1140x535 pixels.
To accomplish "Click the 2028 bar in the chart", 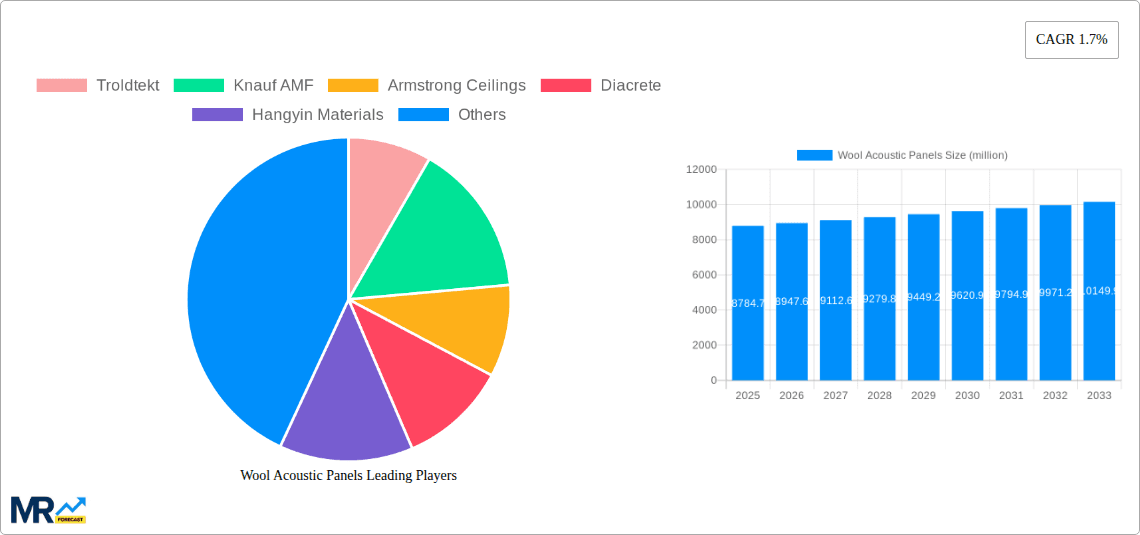I will 880,299.
